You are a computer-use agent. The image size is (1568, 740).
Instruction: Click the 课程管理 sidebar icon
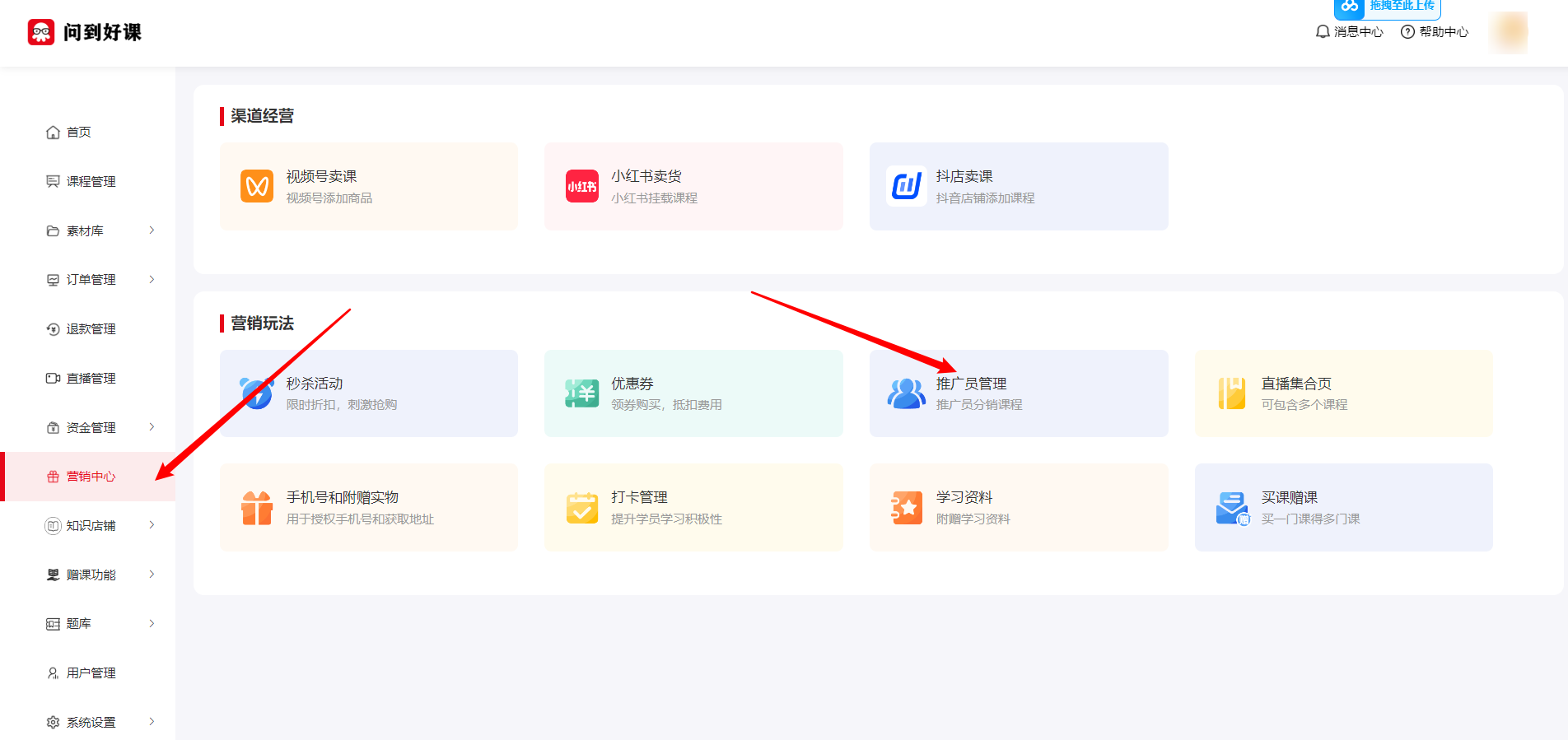tap(53, 181)
